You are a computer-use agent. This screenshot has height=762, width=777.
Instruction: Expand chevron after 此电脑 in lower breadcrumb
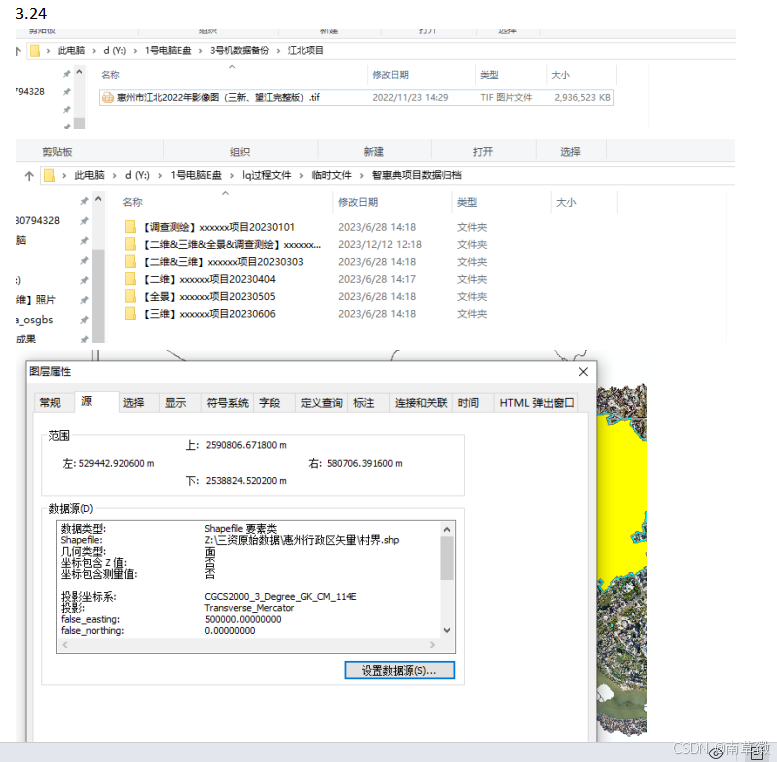point(114,175)
